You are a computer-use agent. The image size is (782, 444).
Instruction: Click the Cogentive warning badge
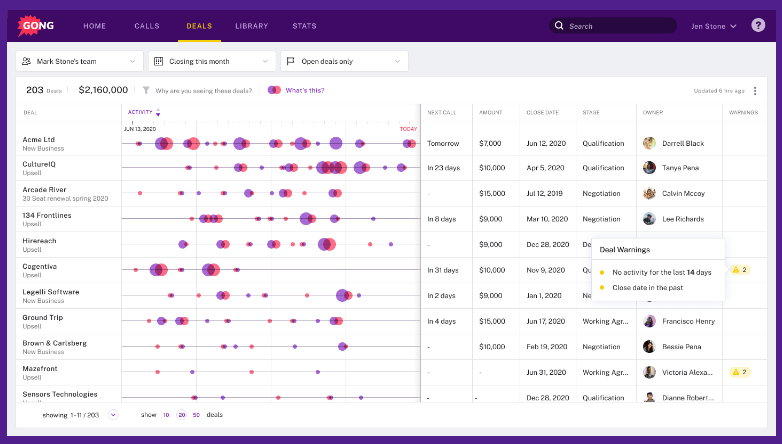tap(740, 270)
